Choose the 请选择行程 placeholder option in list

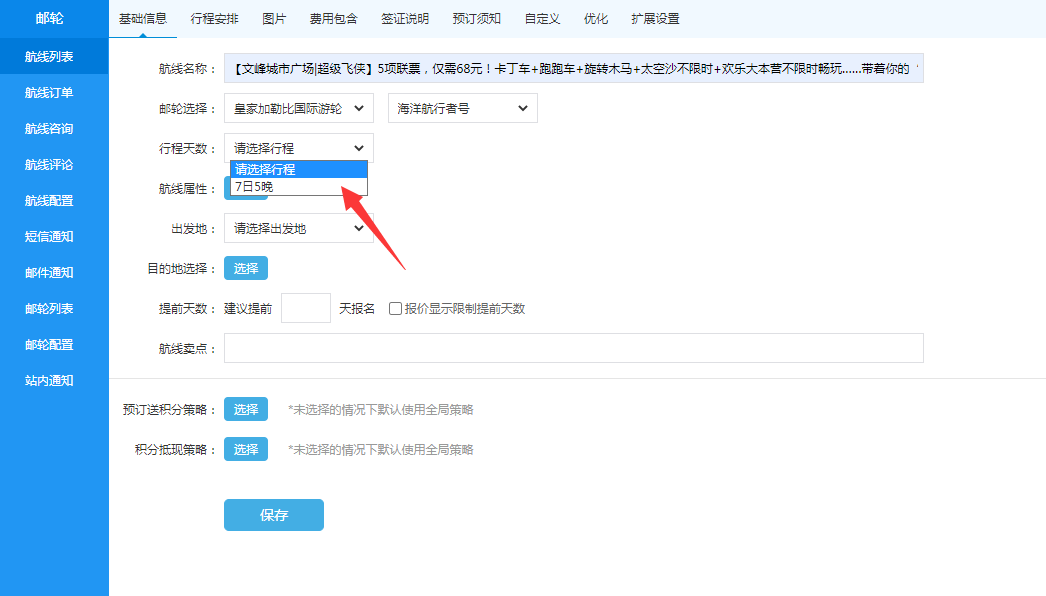click(x=298, y=169)
